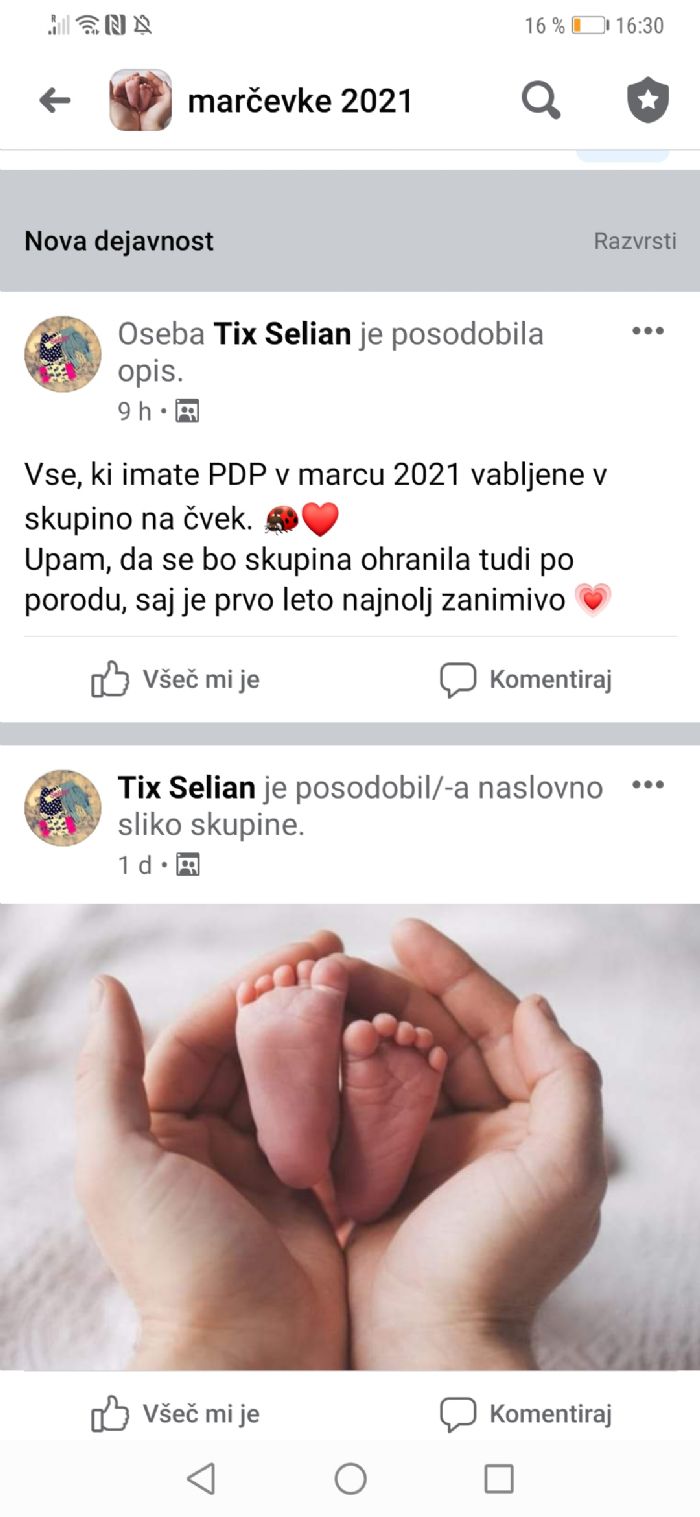Open the group search magnifier icon
The height and width of the screenshot is (1517, 700).
coord(541,100)
